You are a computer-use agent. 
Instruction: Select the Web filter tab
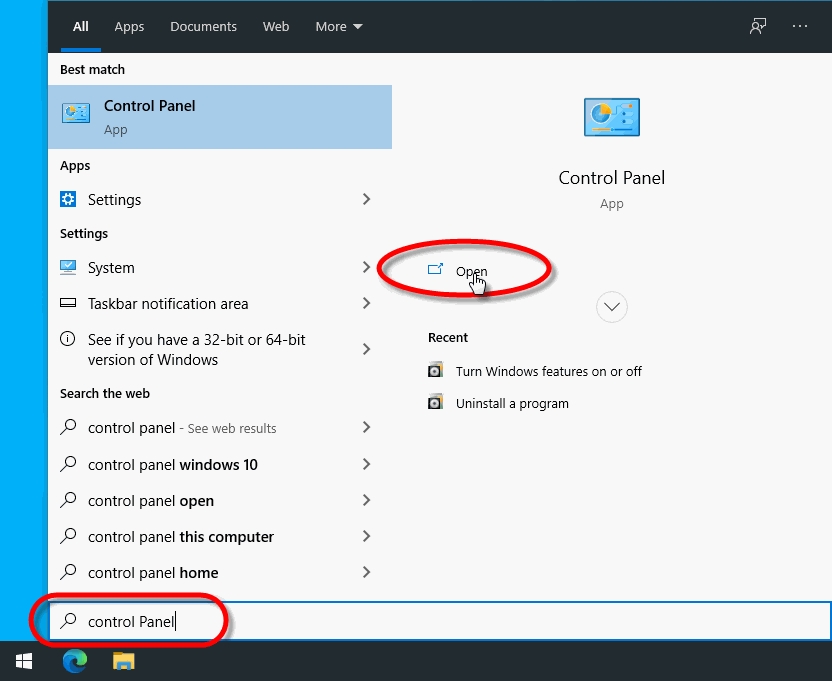tap(276, 27)
